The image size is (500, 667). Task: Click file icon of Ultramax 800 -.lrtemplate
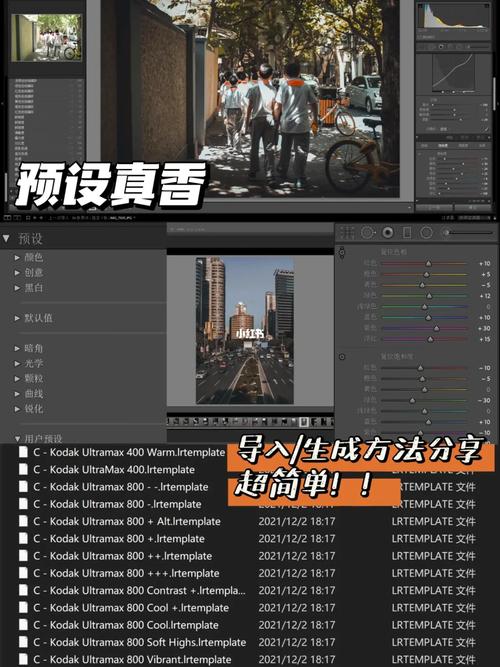(x=24, y=504)
